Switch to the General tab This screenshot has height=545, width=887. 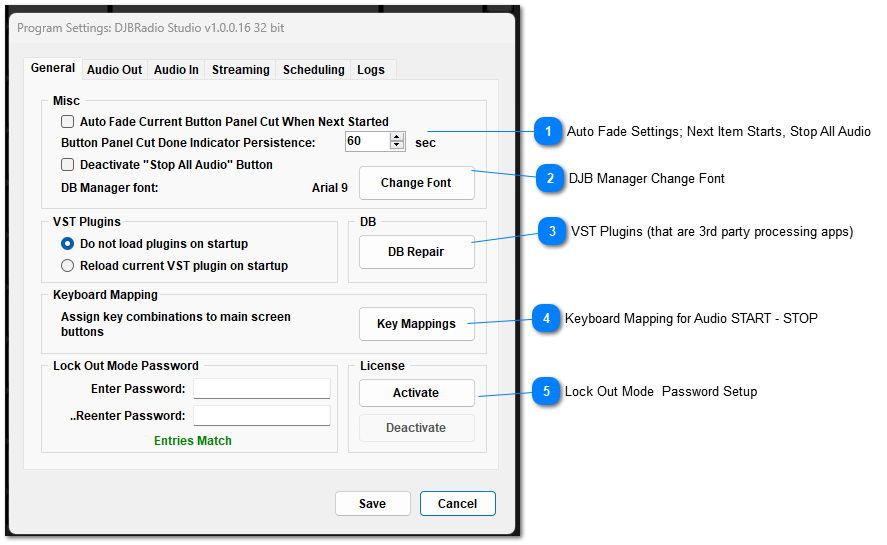point(53,68)
